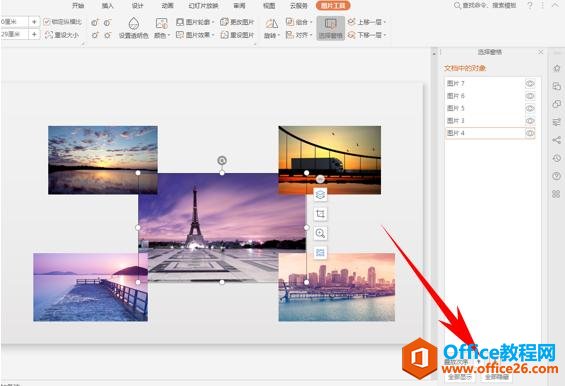Open the 动画 (Animation) ribbon tab

167,5
